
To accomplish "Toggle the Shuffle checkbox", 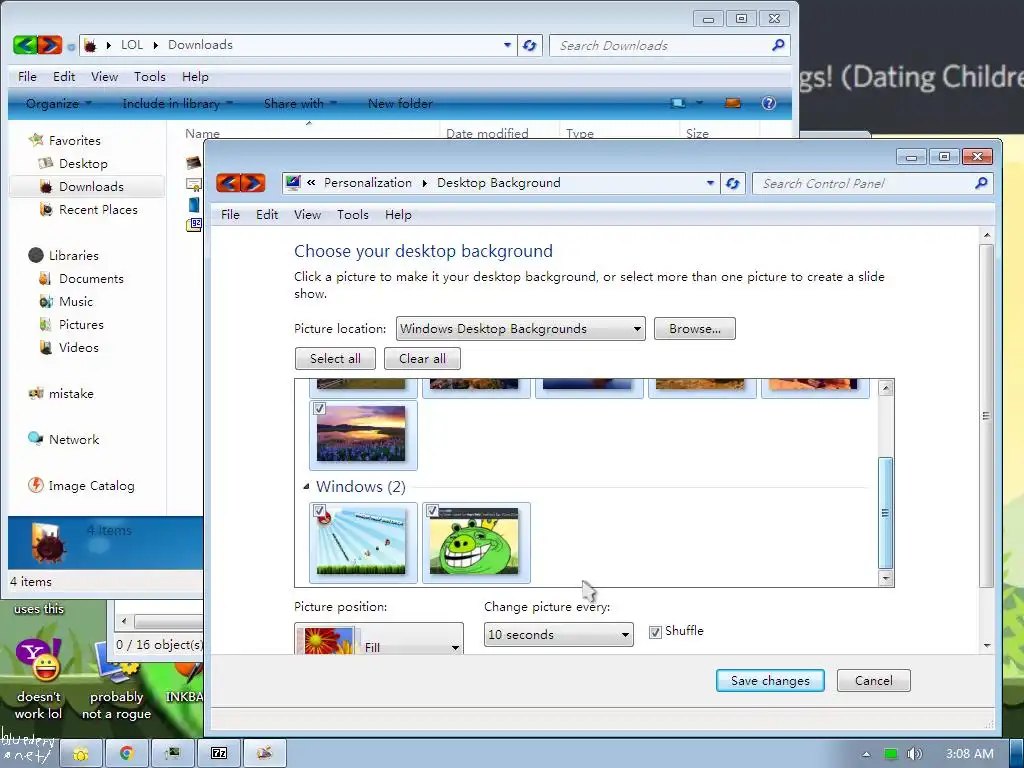I will tap(655, 632).
